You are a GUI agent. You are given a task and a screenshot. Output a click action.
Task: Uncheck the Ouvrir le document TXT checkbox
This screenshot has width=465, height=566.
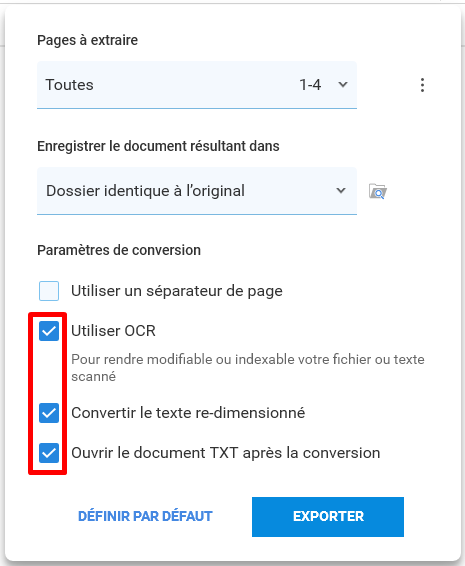click(x=49, y=453)
